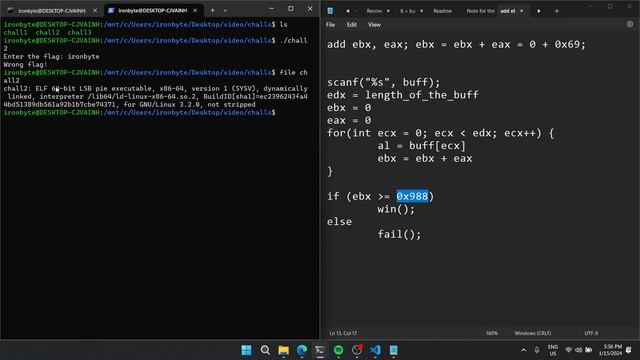Show hidden system tray icons chevron
Screen dimensions: 640x360
[523, 350]
